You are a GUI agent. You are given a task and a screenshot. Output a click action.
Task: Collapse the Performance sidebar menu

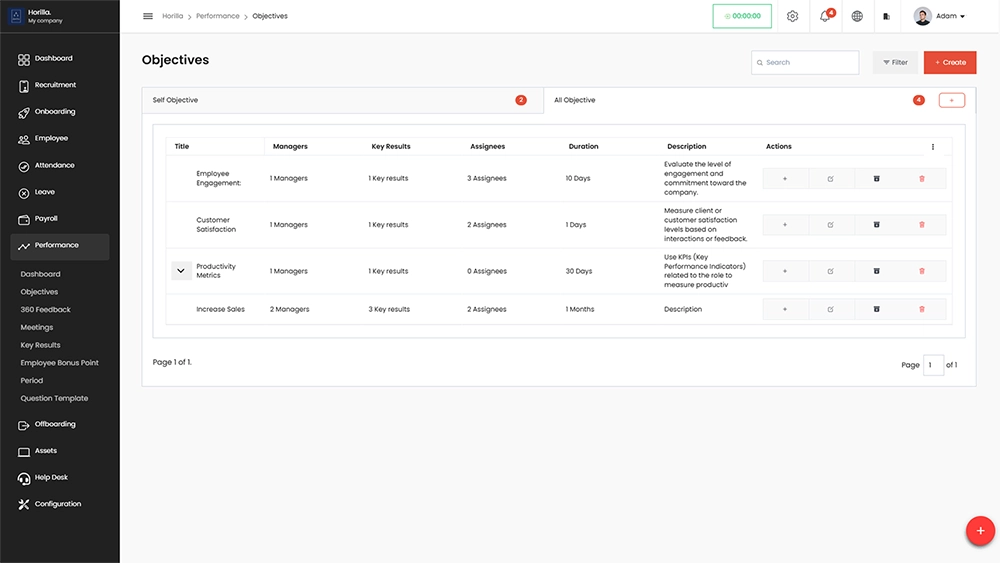click(x=60, y=246)
